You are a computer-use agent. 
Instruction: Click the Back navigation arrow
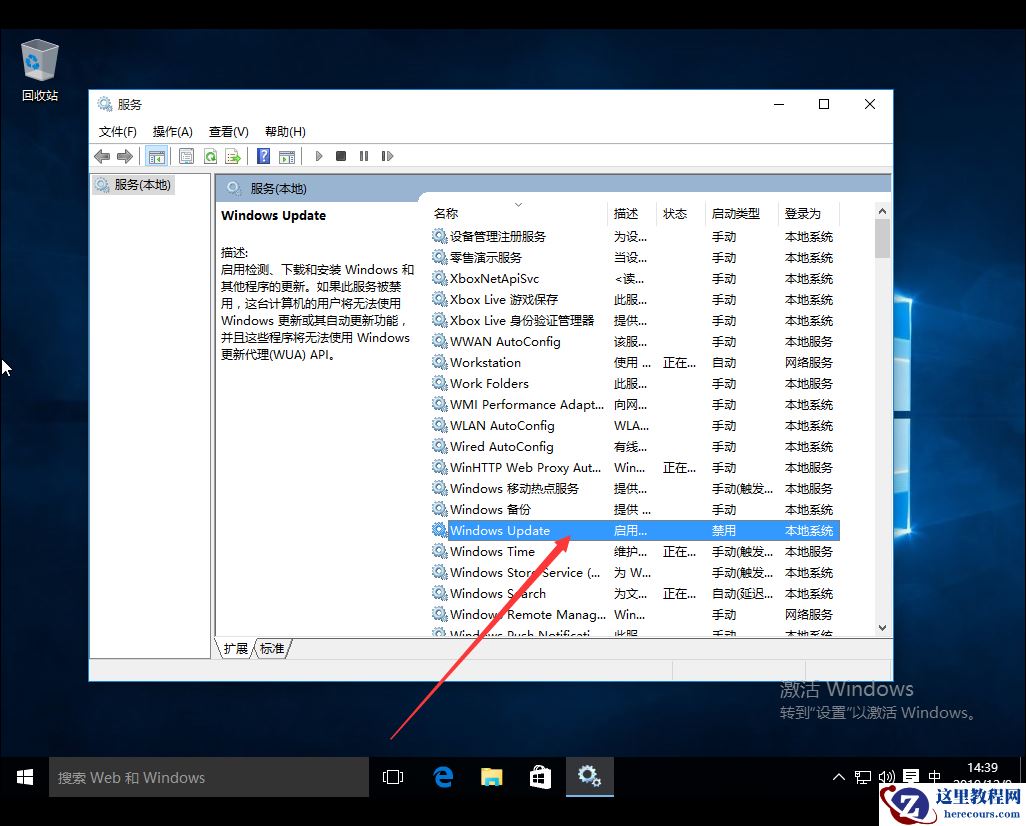[101, 156]
